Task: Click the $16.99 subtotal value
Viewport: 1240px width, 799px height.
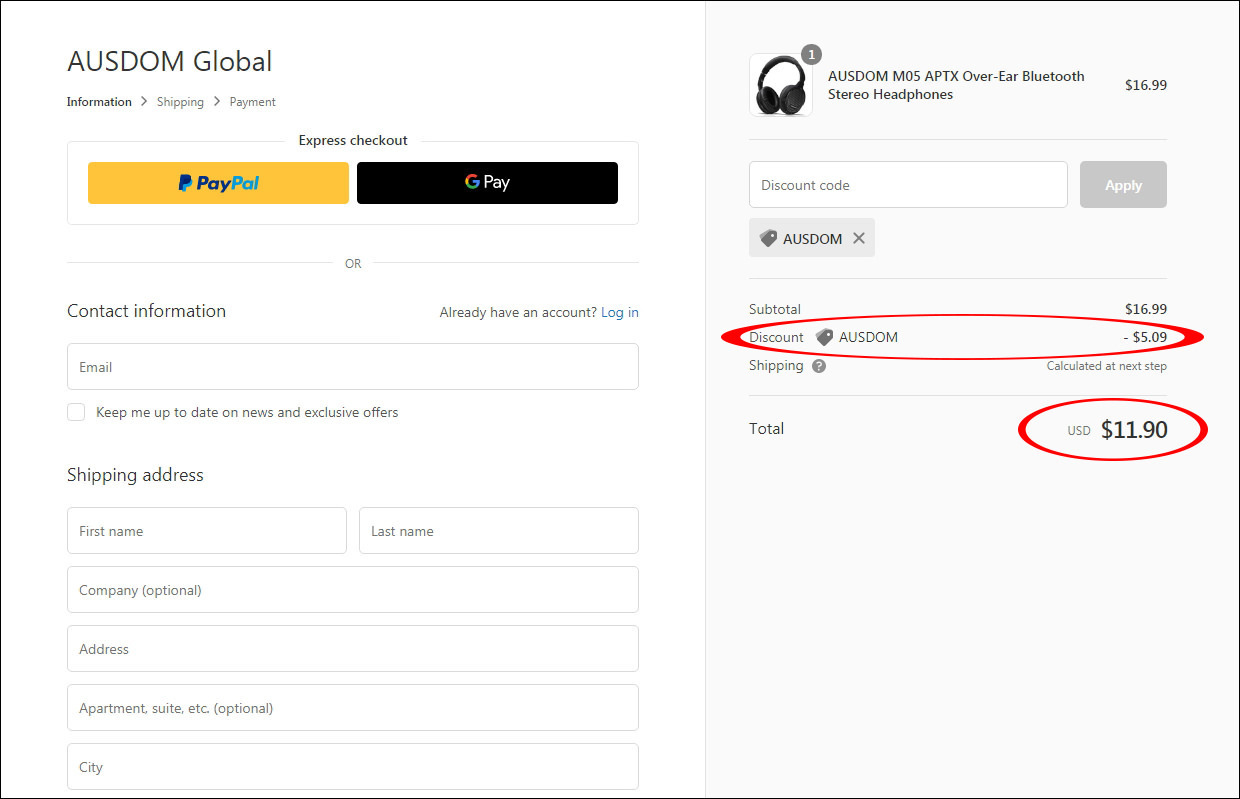Action: [x=1146, y=310]
